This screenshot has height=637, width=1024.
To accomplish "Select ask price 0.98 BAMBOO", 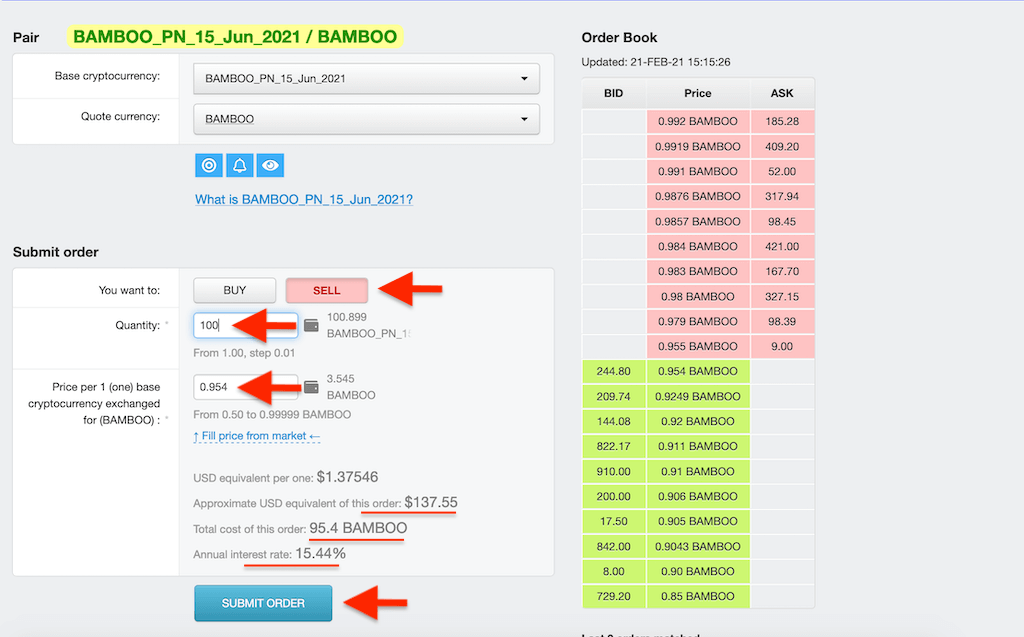I will coord(697,297).
